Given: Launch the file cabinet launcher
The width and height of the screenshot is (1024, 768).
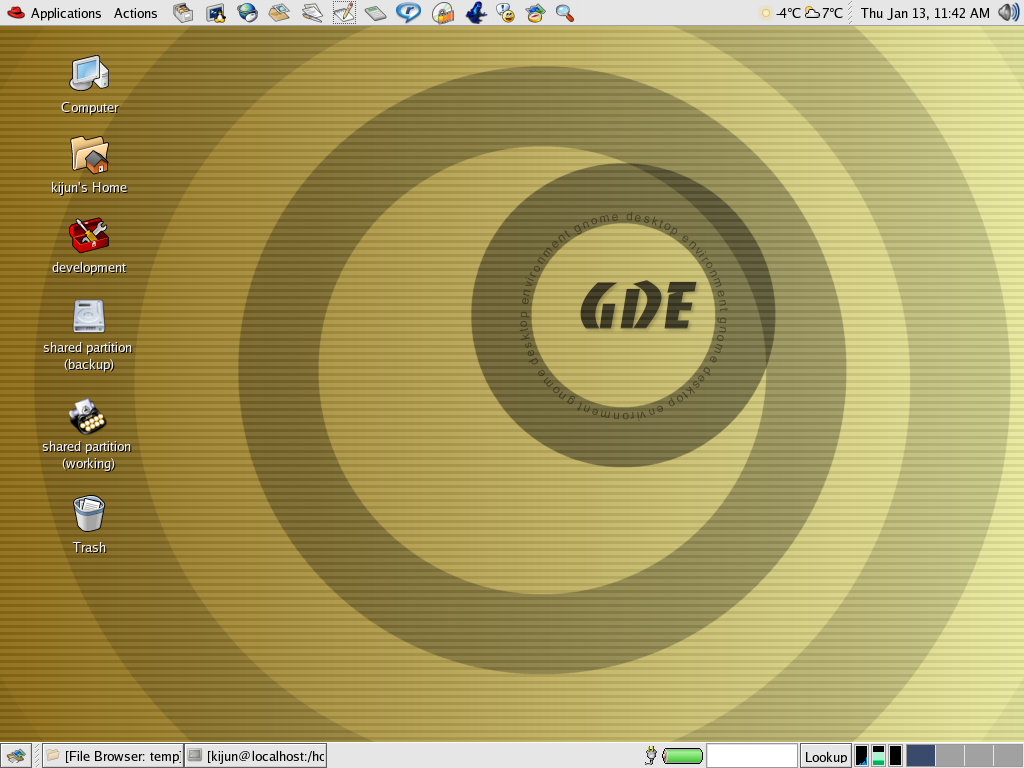Looking at the screenshot, I should coord(183,13).
